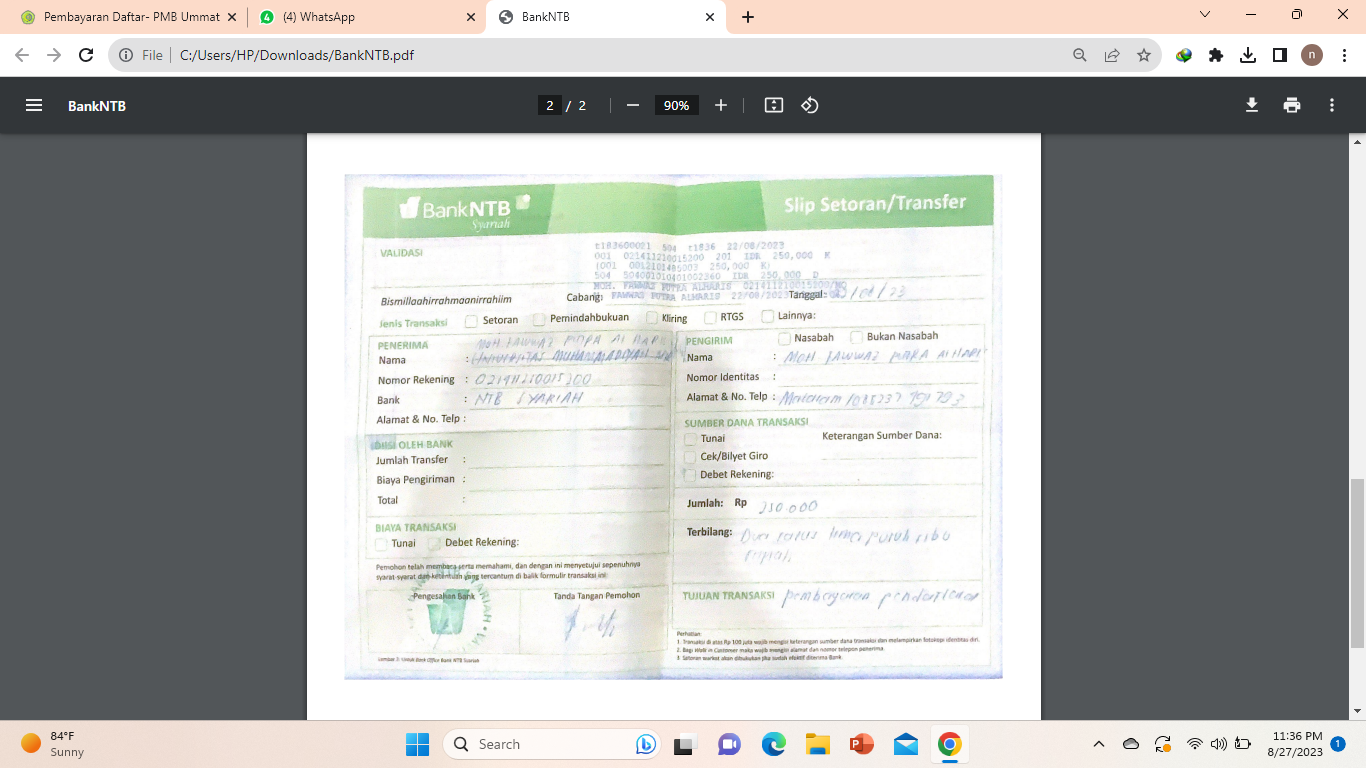Image resolution: width=1366 pixels, height=768 pixels.
Task: Click the zoom out minus button
Action: click(632, 105)
